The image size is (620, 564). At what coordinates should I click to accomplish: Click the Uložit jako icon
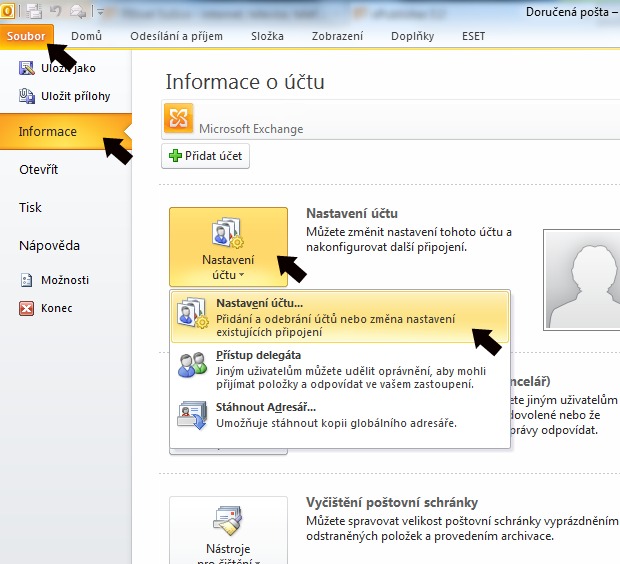(27, 68)
